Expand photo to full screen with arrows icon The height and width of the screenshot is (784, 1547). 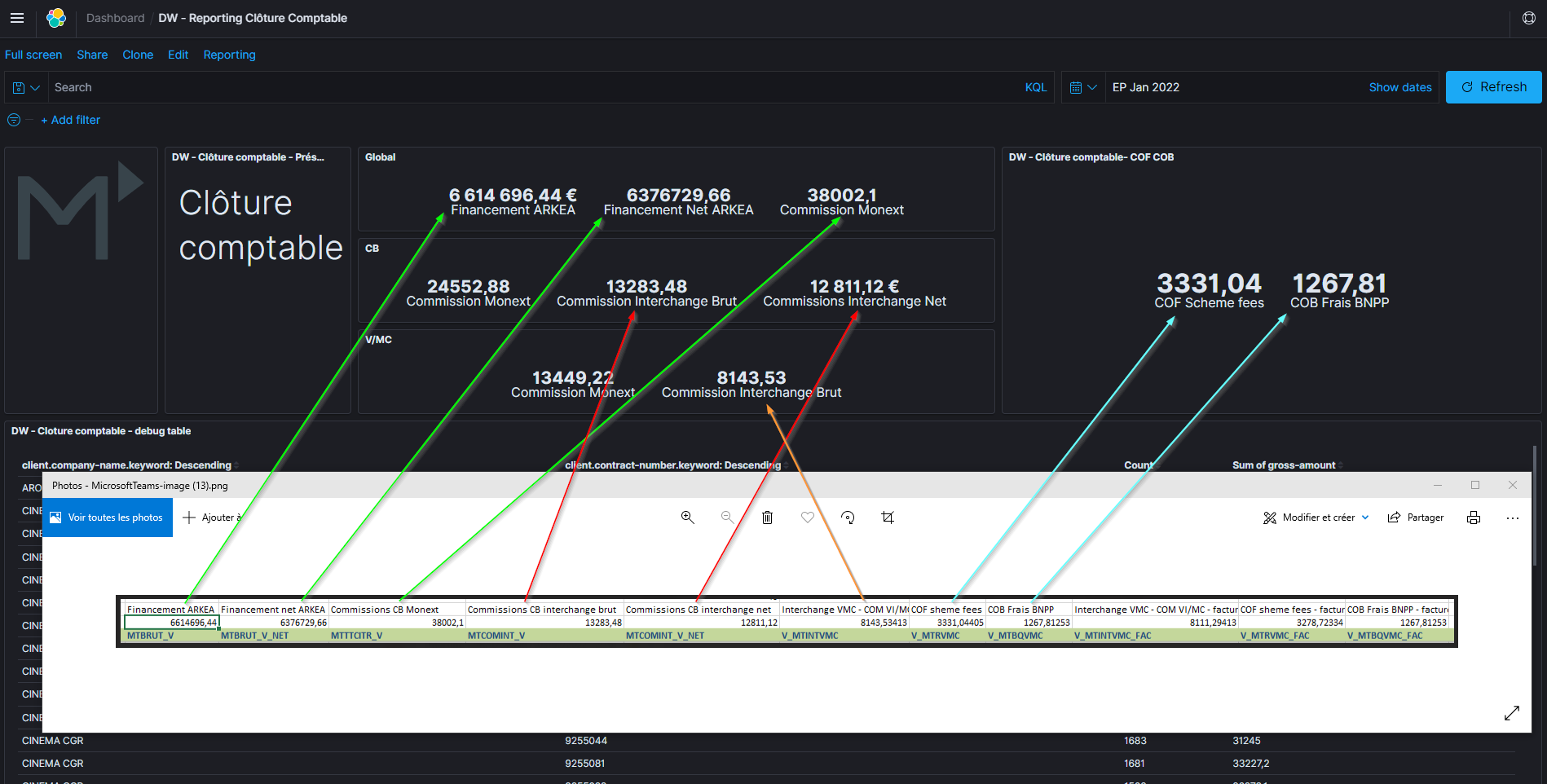(x=1511, y=713)
